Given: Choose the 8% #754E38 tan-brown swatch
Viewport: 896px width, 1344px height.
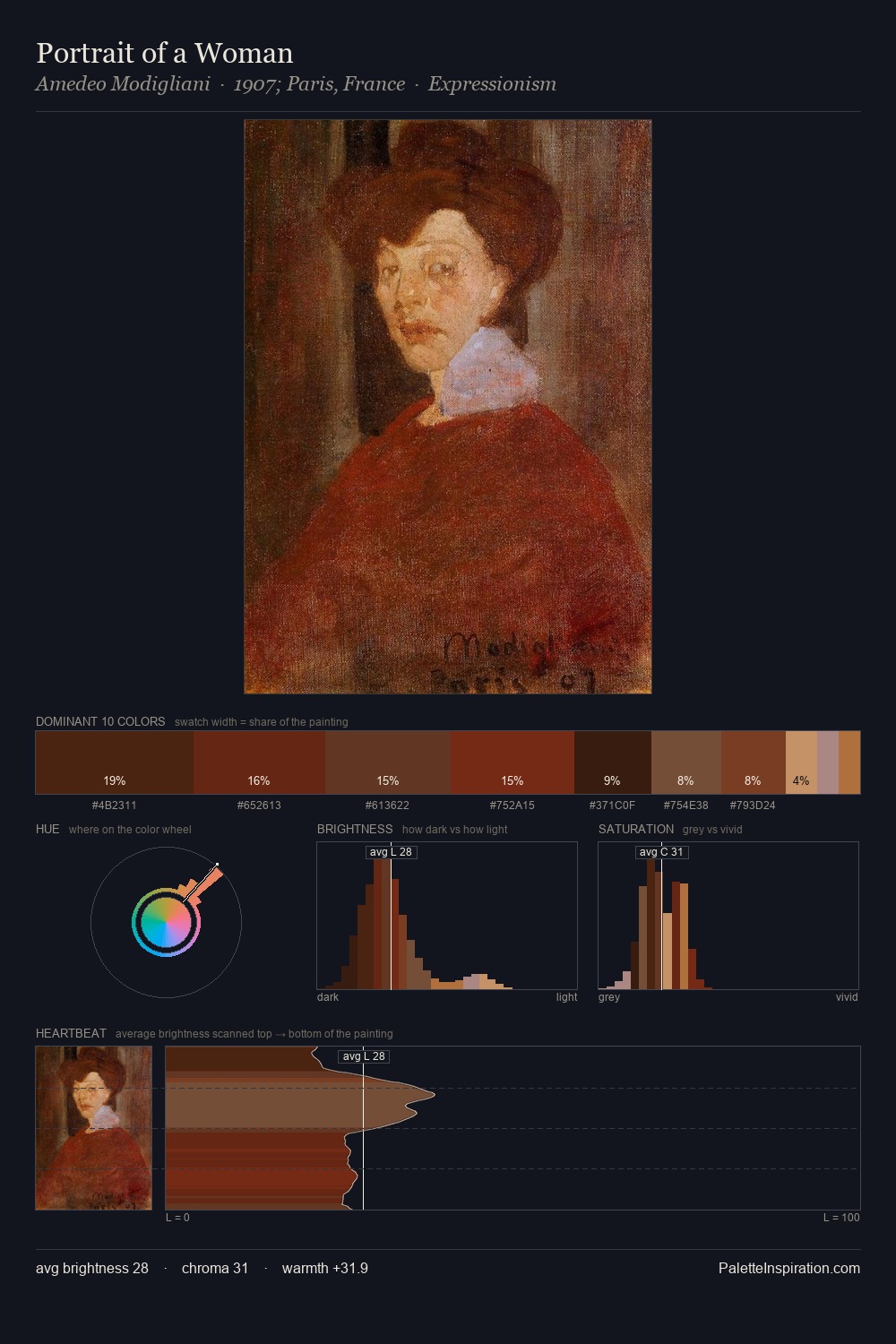Looking at the screenshot, I should point(686,762).
